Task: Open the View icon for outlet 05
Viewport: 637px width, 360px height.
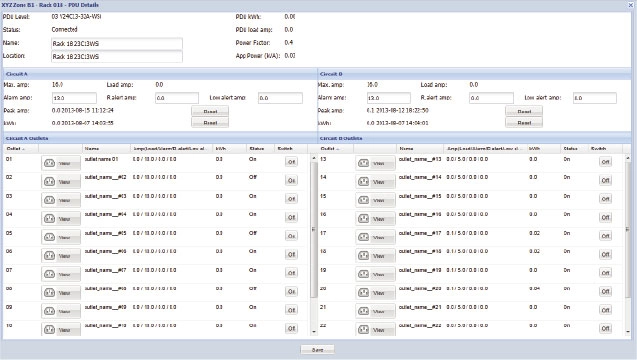Action: (x=61, y=237)
